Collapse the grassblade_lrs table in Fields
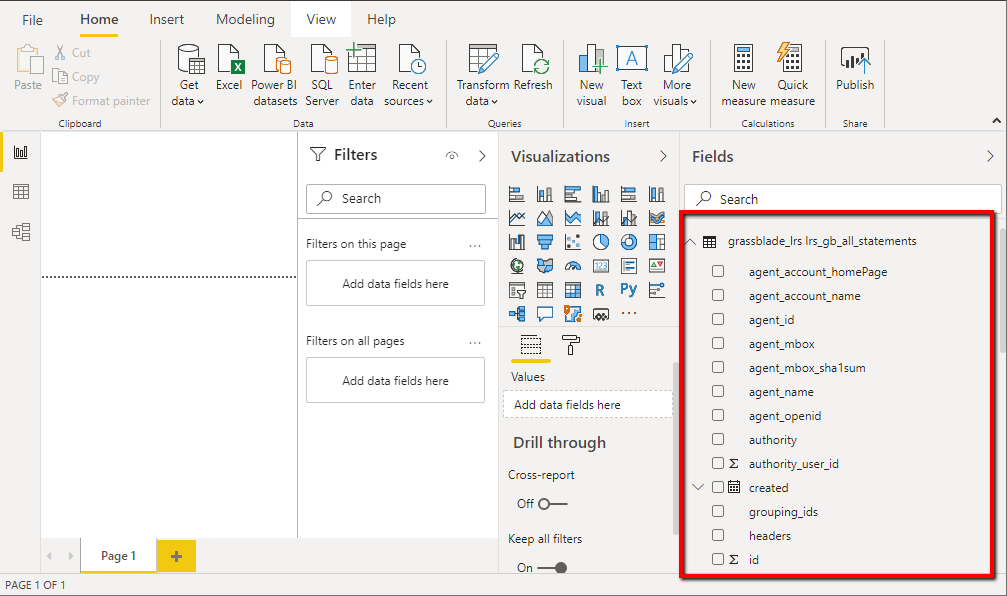Screen dimensions: 1007x596 (x=691, y=242)
